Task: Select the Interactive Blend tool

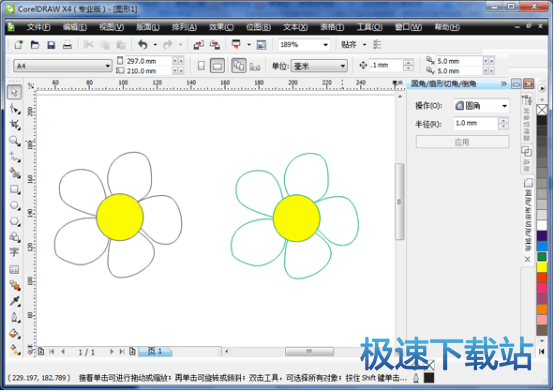Action: (x=14, y=285)
